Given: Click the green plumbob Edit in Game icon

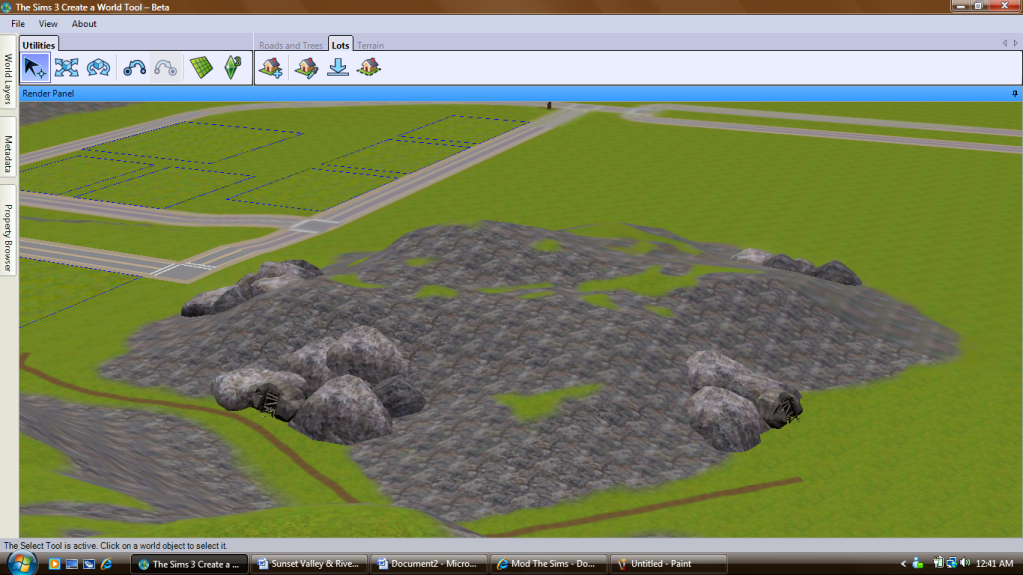Looking at the screenshot, I should click(x=233, y=68).
